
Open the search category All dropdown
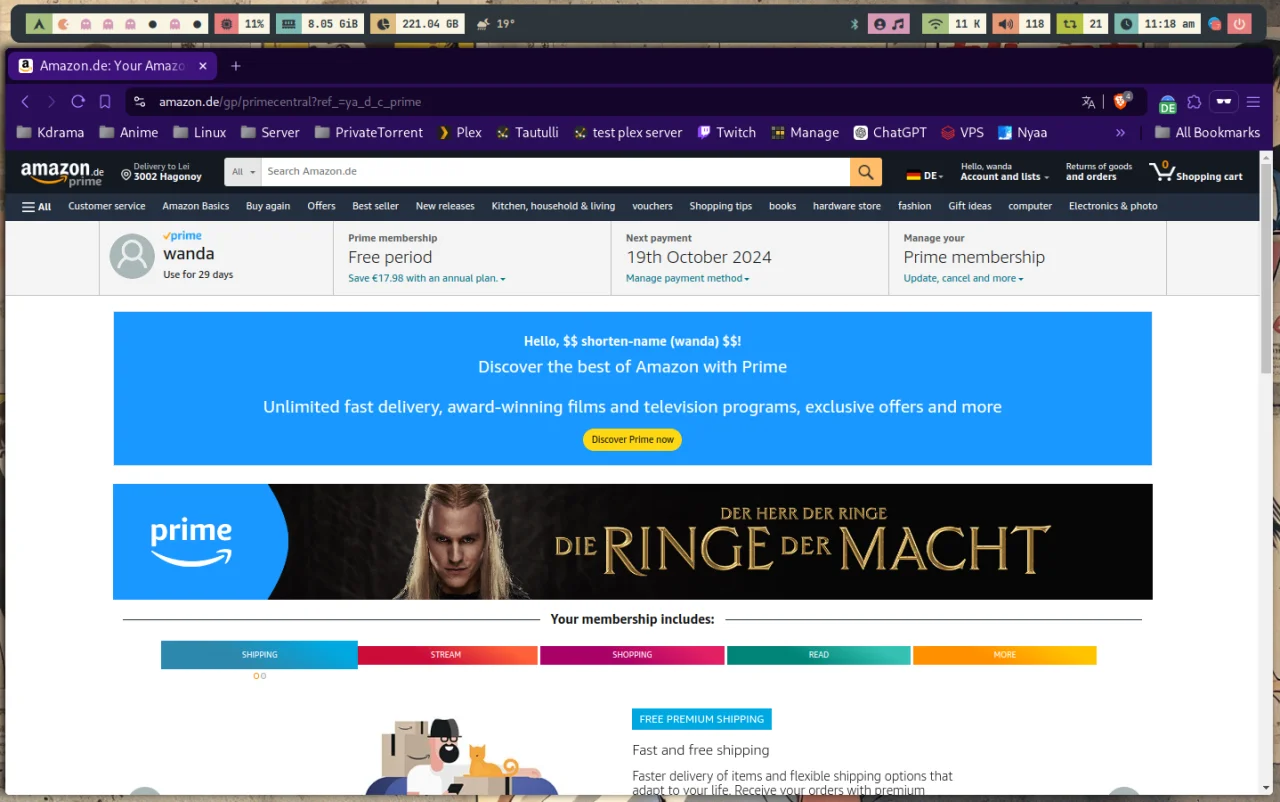pos(243,172)
